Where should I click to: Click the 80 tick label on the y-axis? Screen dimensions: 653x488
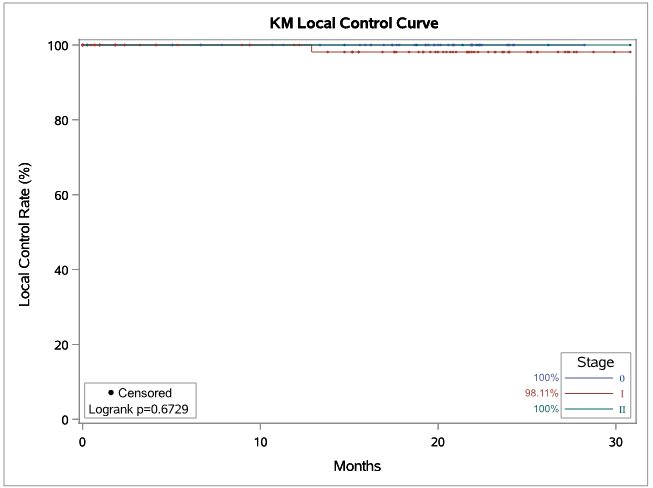[60, 120]
